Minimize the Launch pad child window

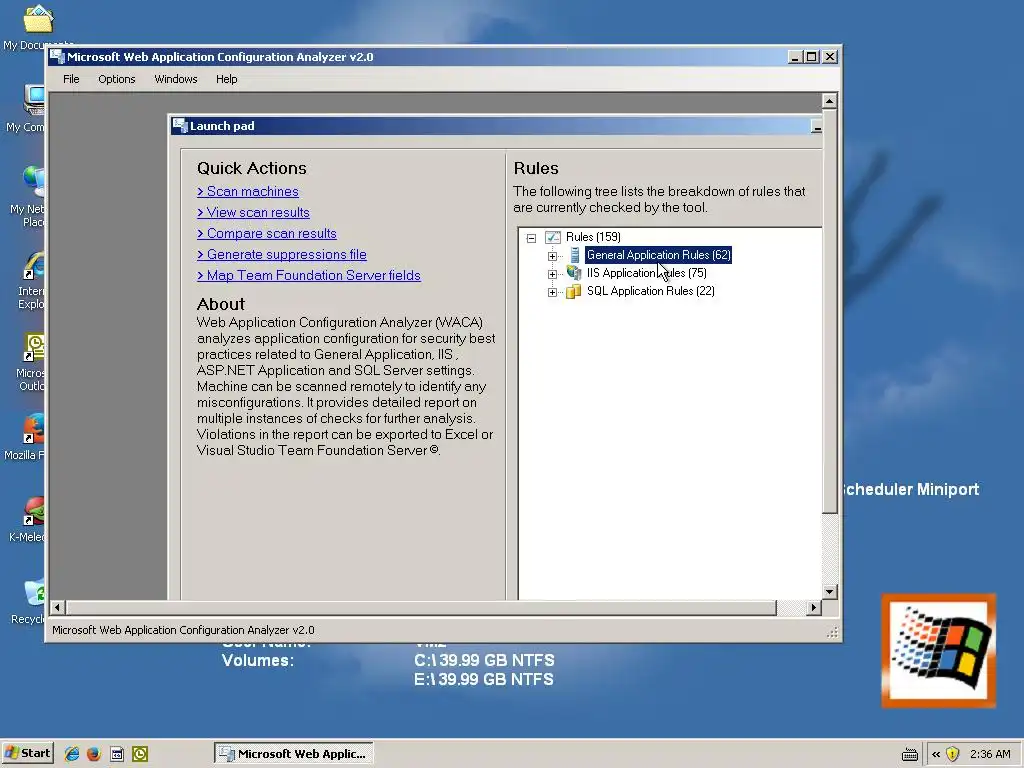(x=816, y=127)
